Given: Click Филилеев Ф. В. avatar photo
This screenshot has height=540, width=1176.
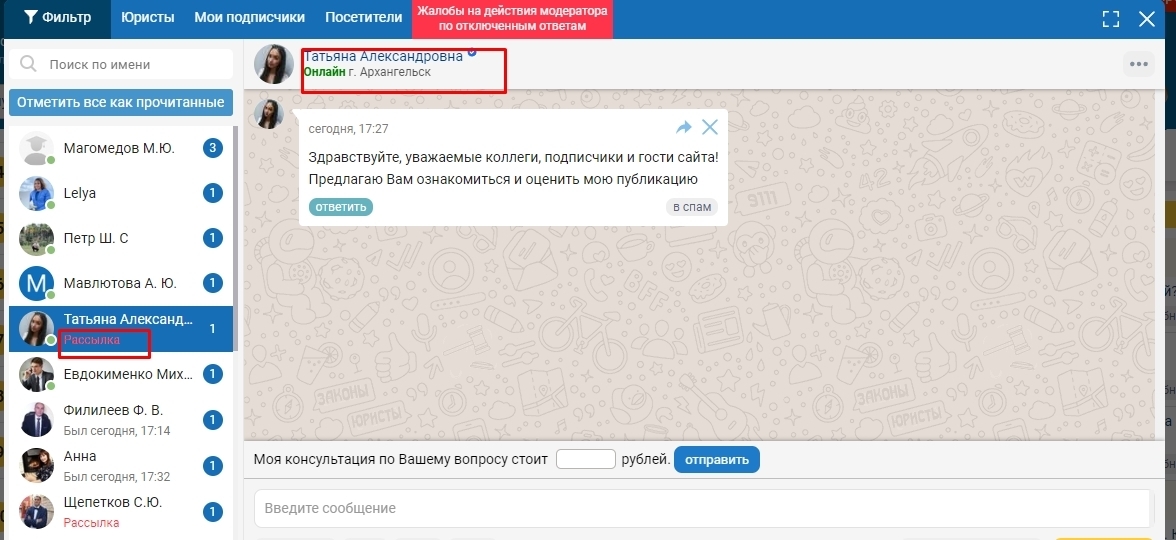Looking at the screenshot, I should click(36, 420).
